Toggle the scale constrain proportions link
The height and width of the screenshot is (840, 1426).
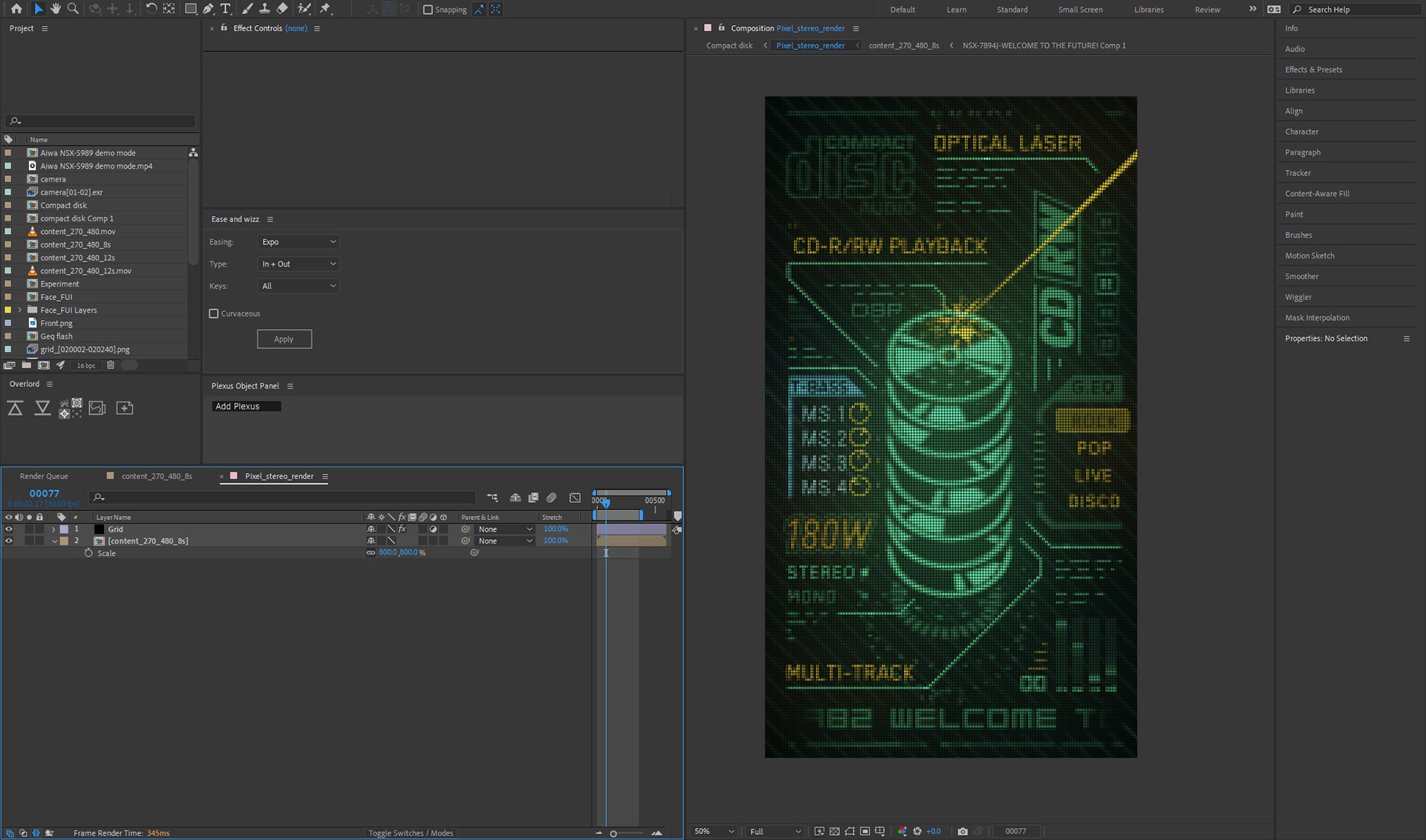(371, 553)
